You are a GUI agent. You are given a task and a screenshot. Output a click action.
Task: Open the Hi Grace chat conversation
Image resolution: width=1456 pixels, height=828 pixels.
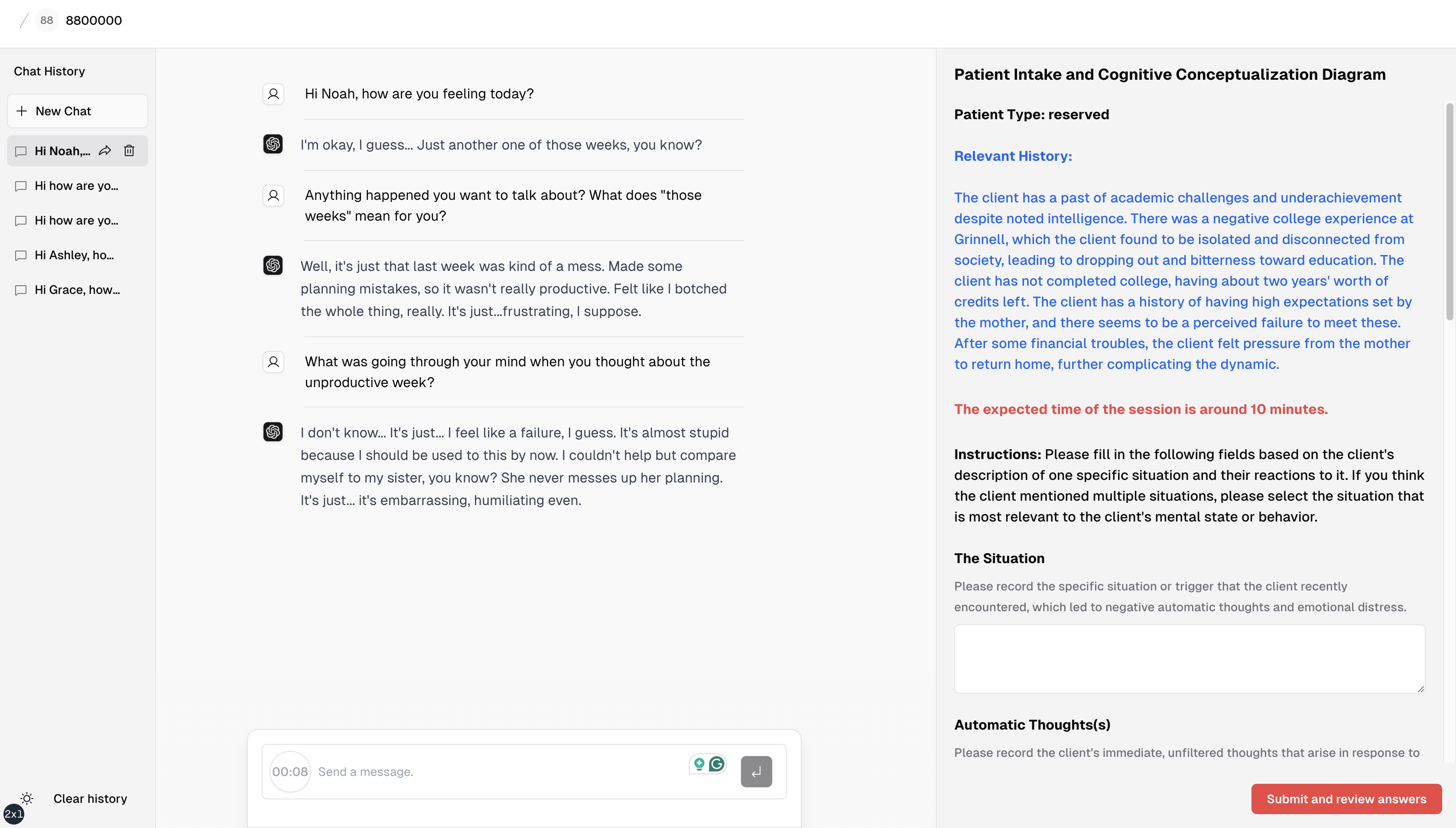pos(77,290)
